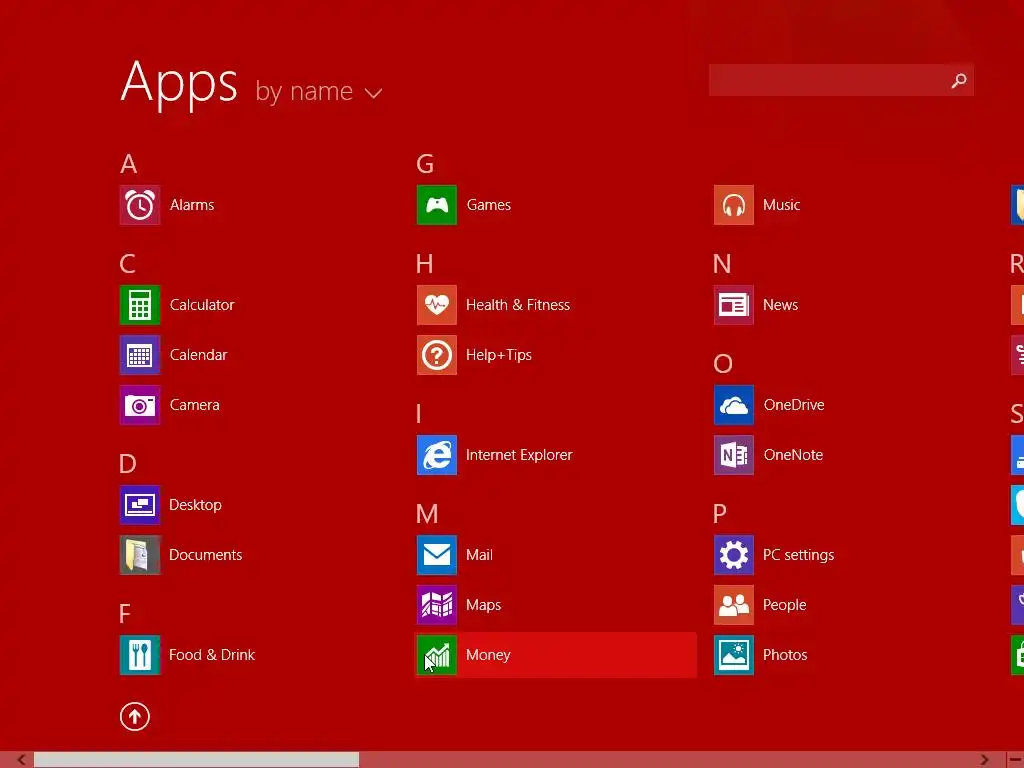Screen dimensions: 1024x768
Task: Click the search magnifier icon
Action: [959, 80]
